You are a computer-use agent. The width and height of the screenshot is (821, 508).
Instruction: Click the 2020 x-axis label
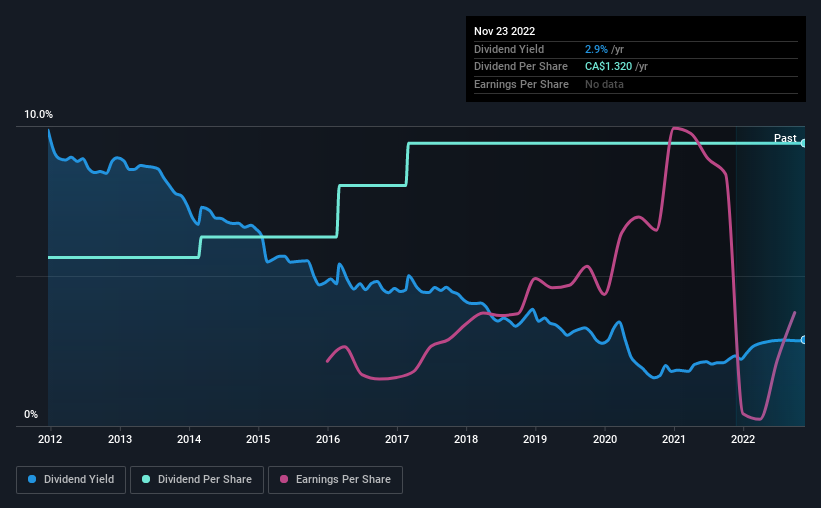605,439
